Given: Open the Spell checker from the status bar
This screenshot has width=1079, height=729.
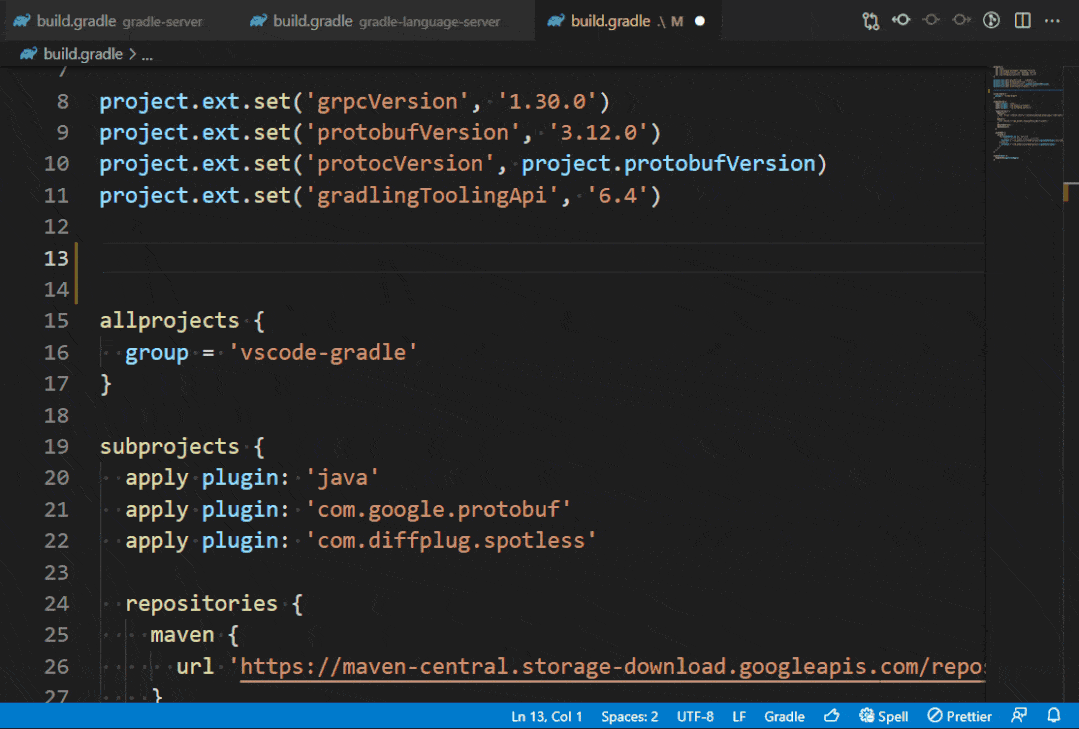Looking at the screenshot, I should [883, 715].
